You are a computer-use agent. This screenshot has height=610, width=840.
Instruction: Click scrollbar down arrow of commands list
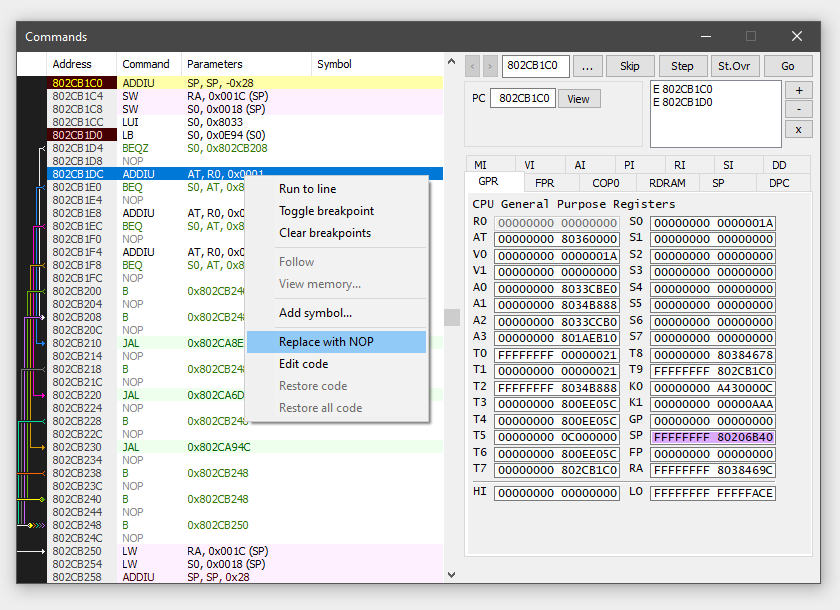tap(451, 575)
